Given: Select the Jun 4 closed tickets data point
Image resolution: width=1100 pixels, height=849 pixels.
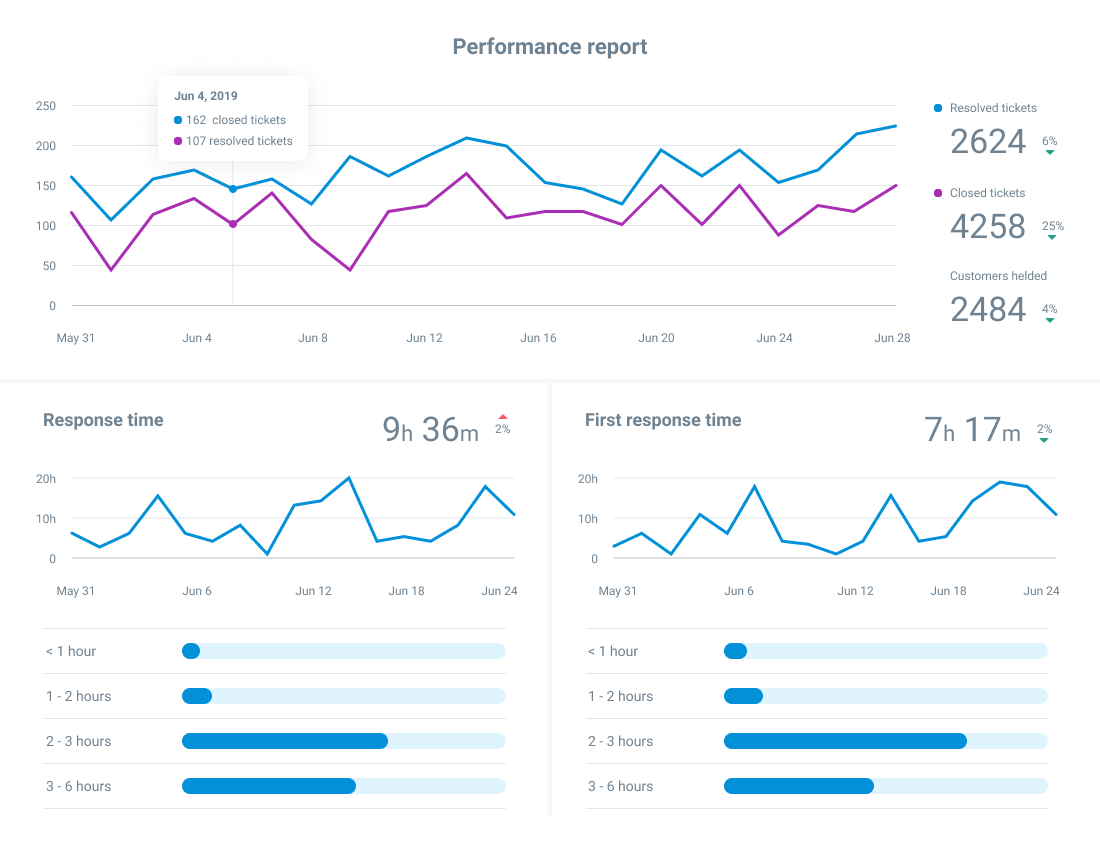Looking at the screenshot, I should pyautogui.click(x=233, y=189).
